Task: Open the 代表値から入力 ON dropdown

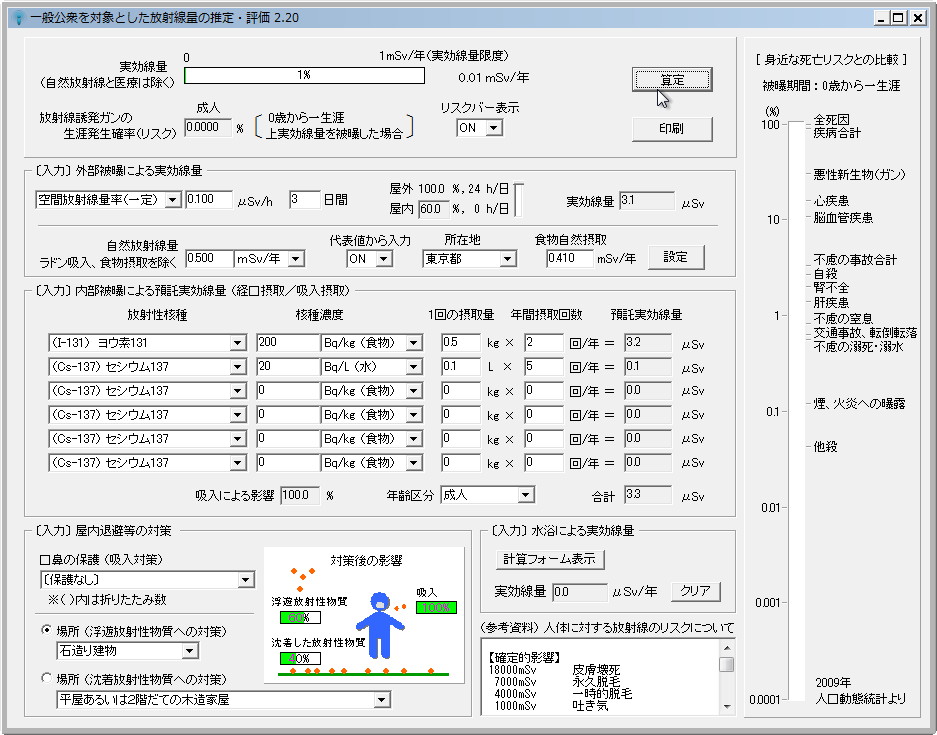Action: click(384, 257)
